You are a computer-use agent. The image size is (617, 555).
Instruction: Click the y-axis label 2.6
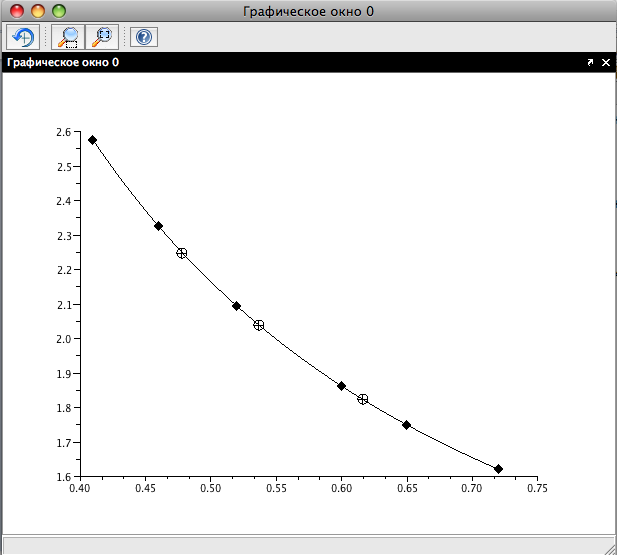(64, 132)
